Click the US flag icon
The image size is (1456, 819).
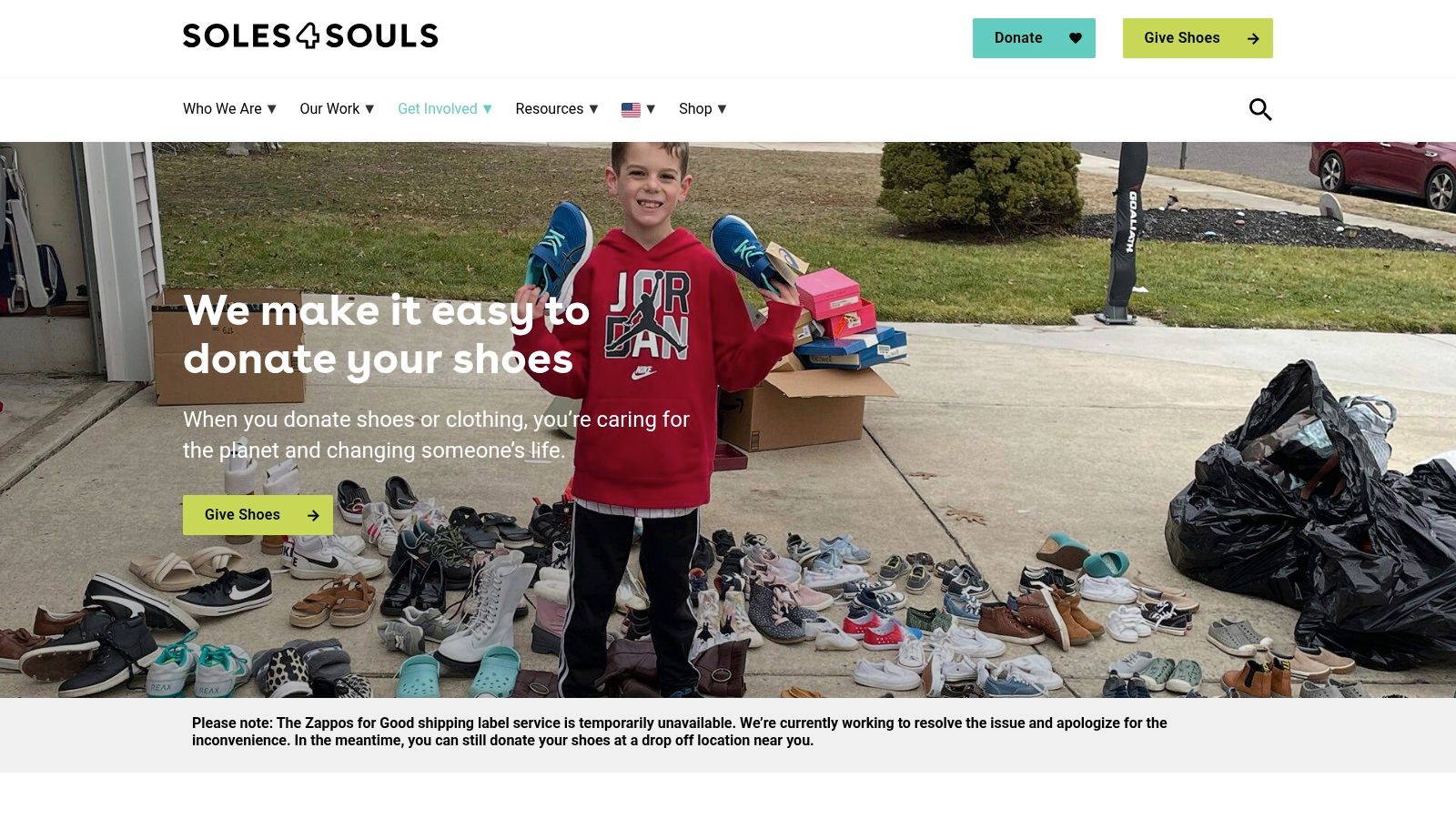tap(631, 109)
